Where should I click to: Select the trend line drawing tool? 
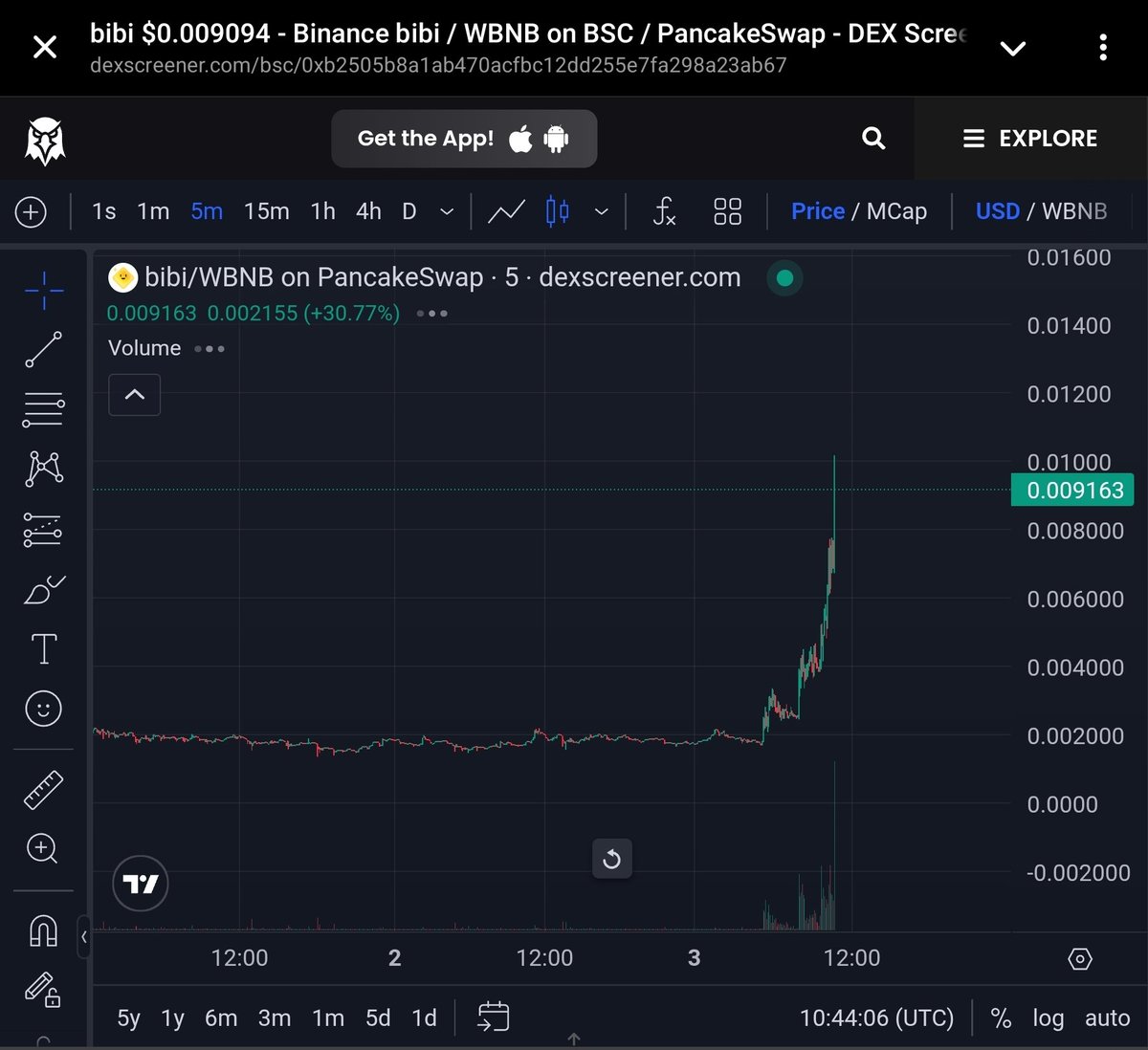coord(44,350)
